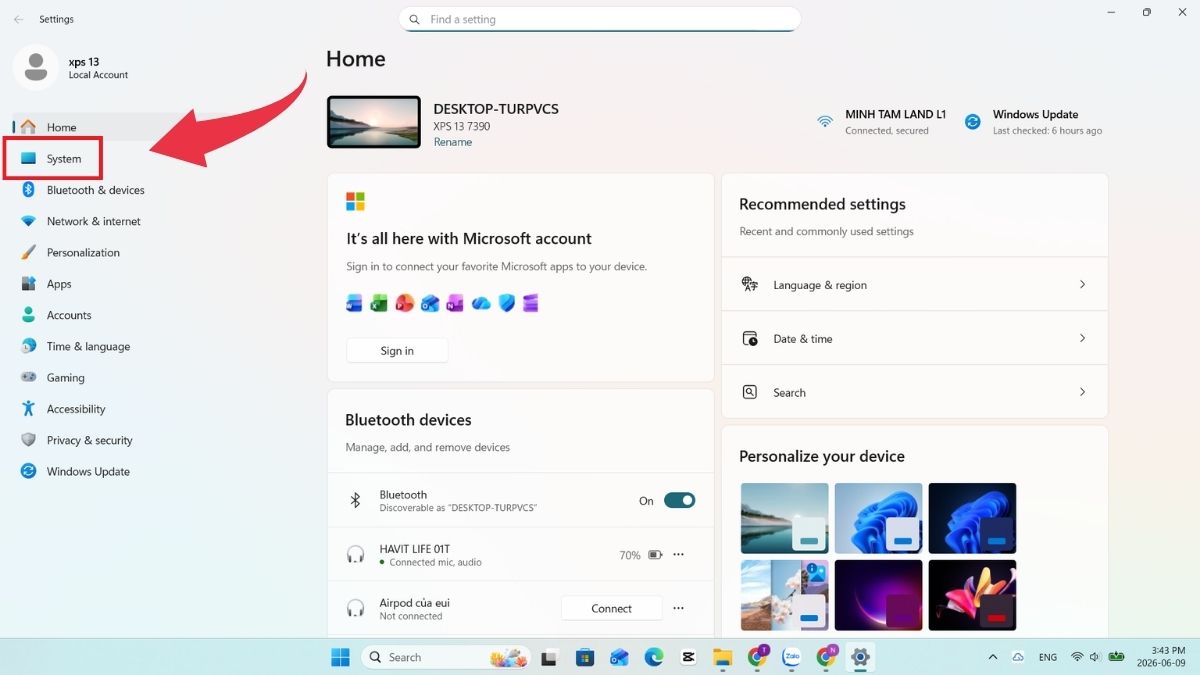Open Language & region recommended setting
The height and width of the screenshot is (675, 1200).
[x=915, y=285]
